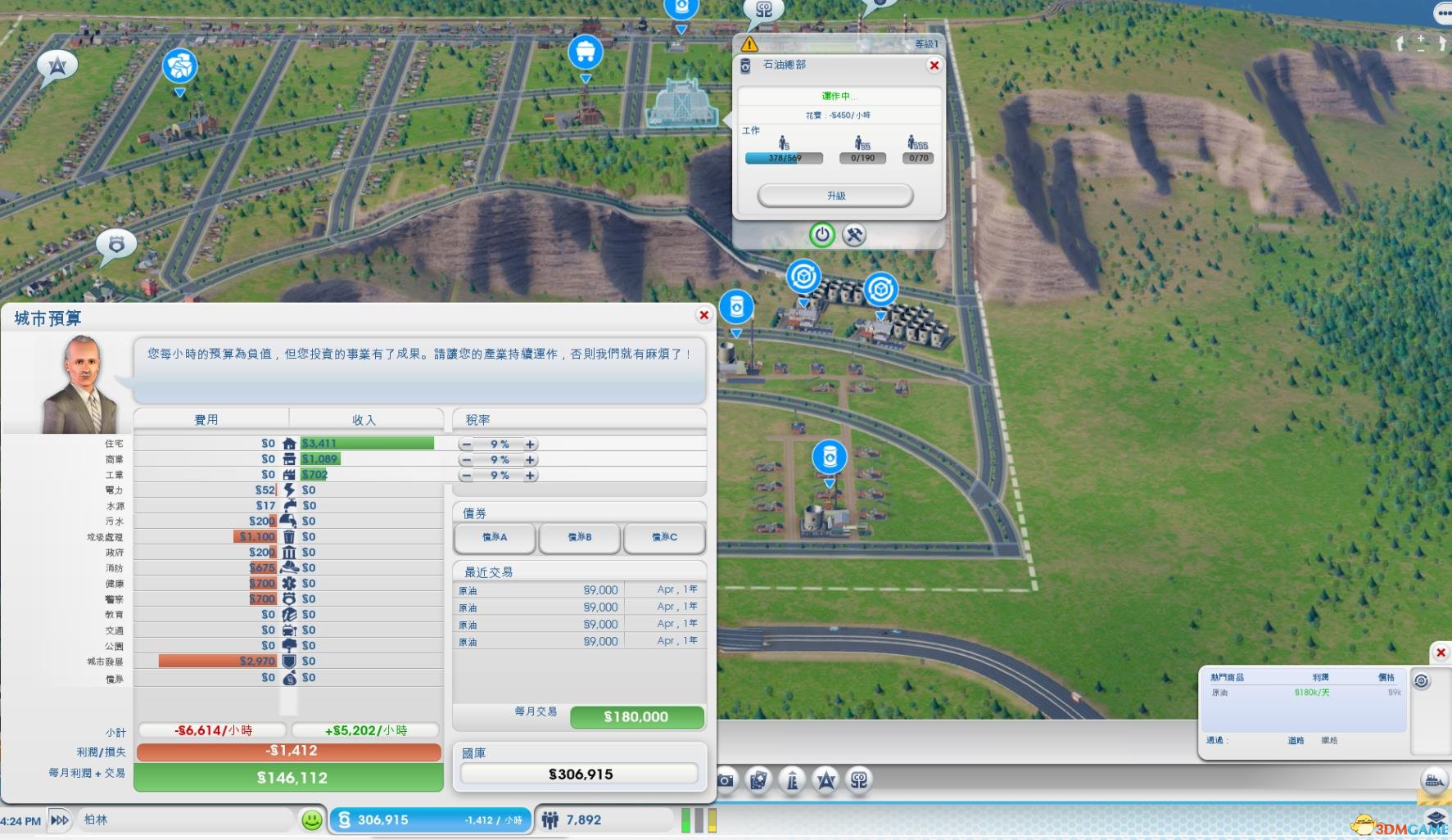This screenshot has height=840, width=1452.
Task: Open the options menu with three dots
Action: point(1442,12)
